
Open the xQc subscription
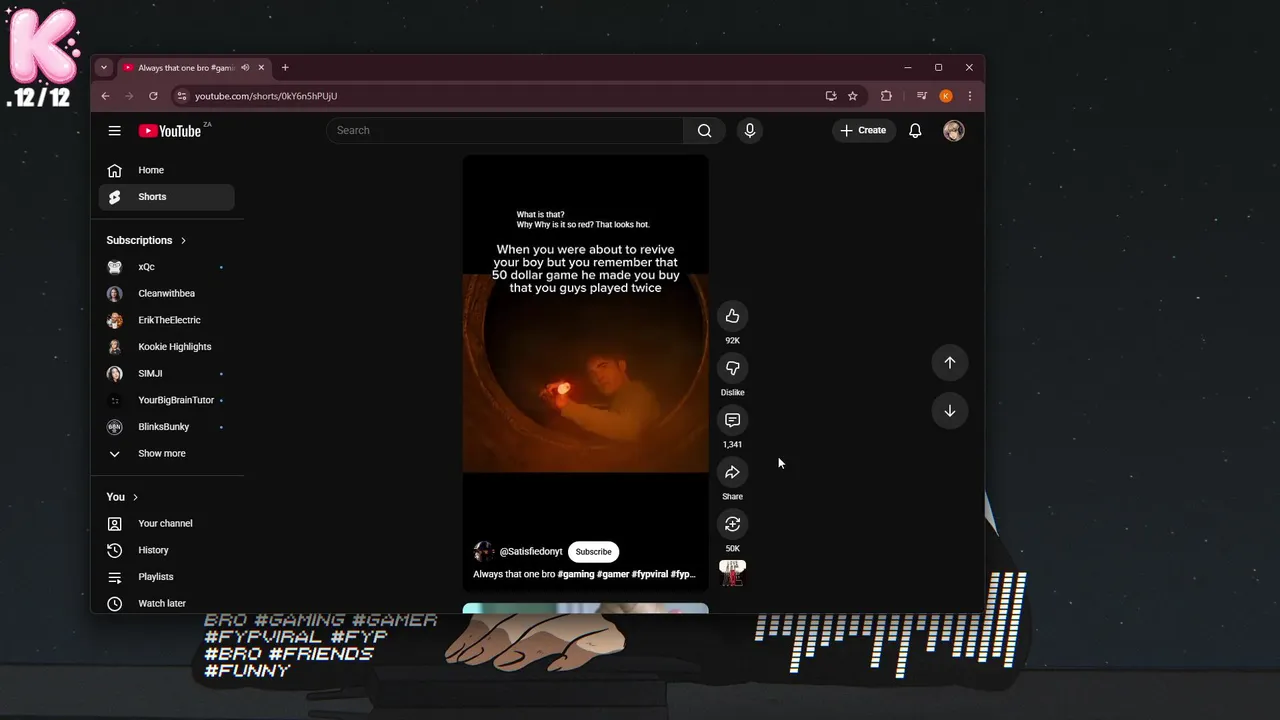coord(166,267)
